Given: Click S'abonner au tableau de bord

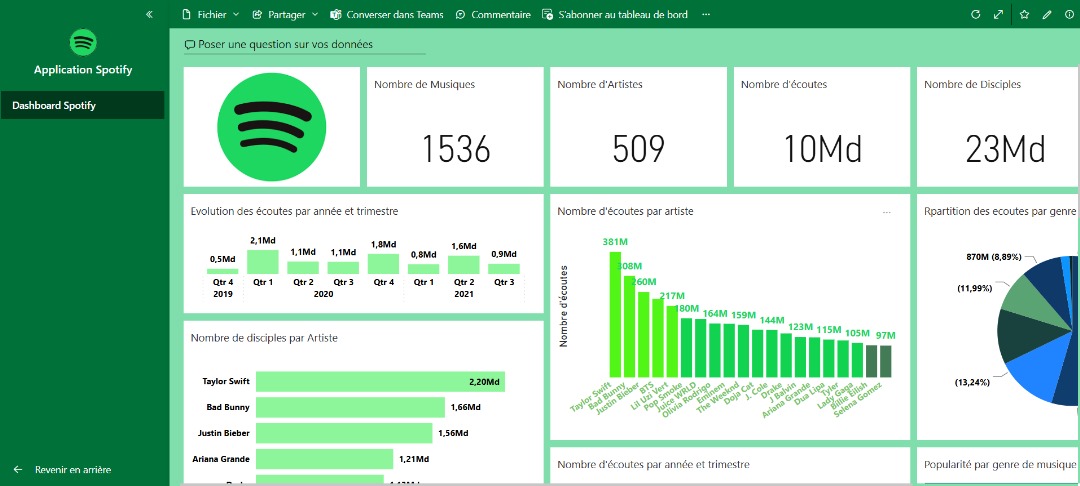Looking at the screenshot, I should tap(614, 15).
